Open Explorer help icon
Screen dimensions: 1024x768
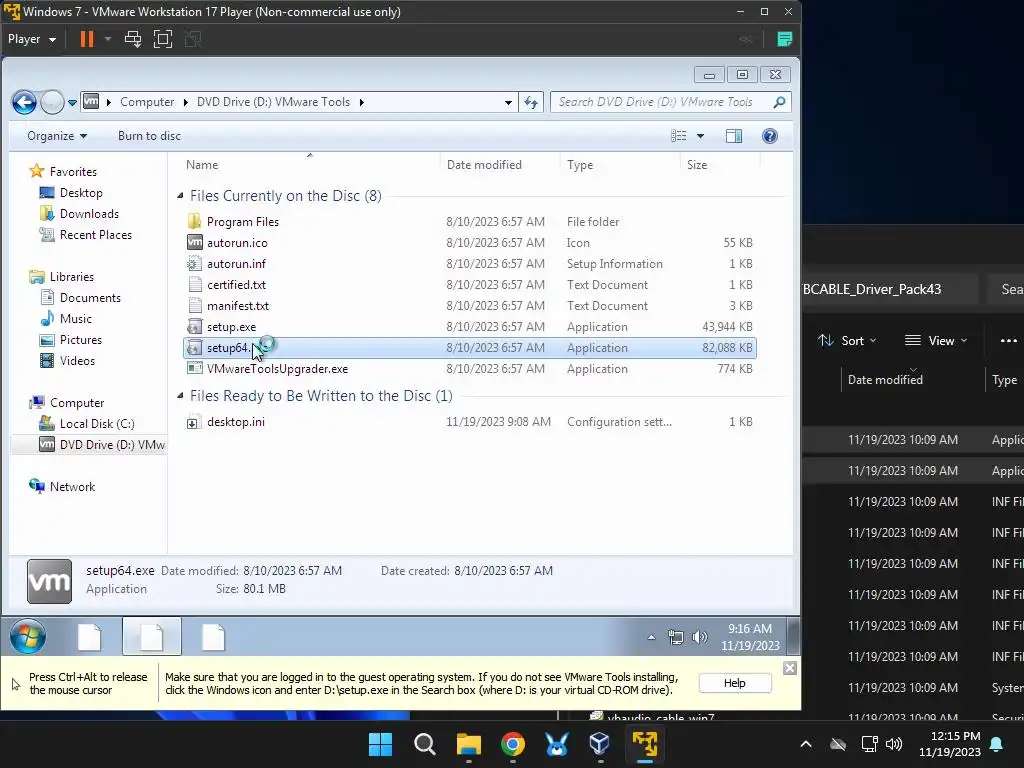coord(770,136)
